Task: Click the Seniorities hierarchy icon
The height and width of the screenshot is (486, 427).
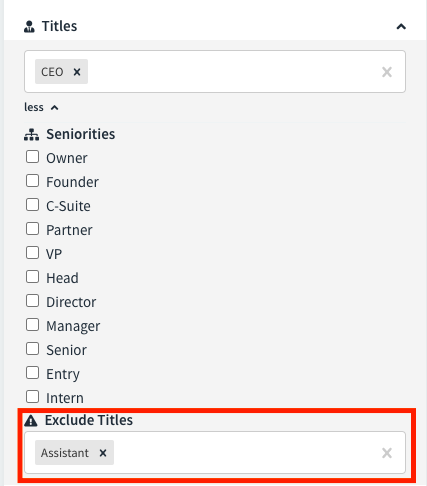Action: (x=31, y=135)
